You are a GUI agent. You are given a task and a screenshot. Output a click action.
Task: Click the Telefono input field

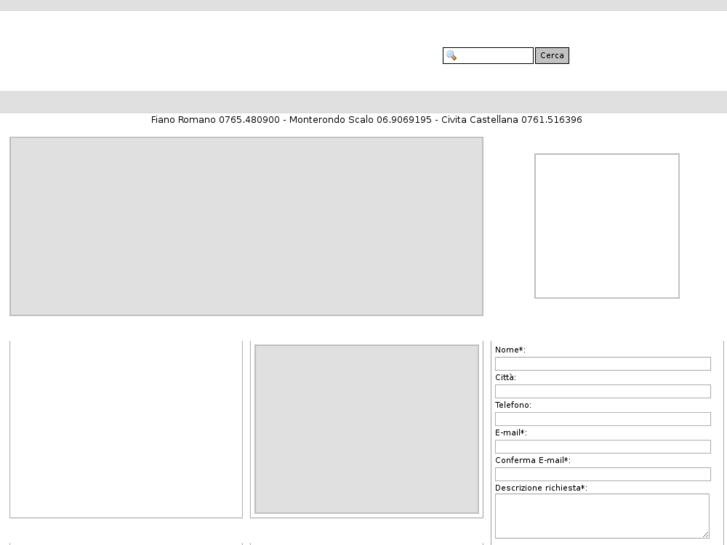pos(603,419)
